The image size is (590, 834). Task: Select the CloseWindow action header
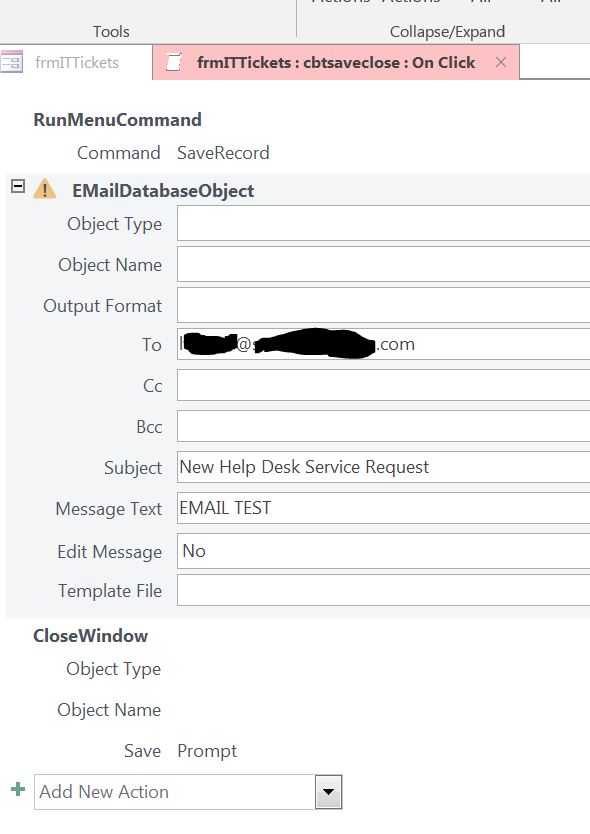point(90,636)
